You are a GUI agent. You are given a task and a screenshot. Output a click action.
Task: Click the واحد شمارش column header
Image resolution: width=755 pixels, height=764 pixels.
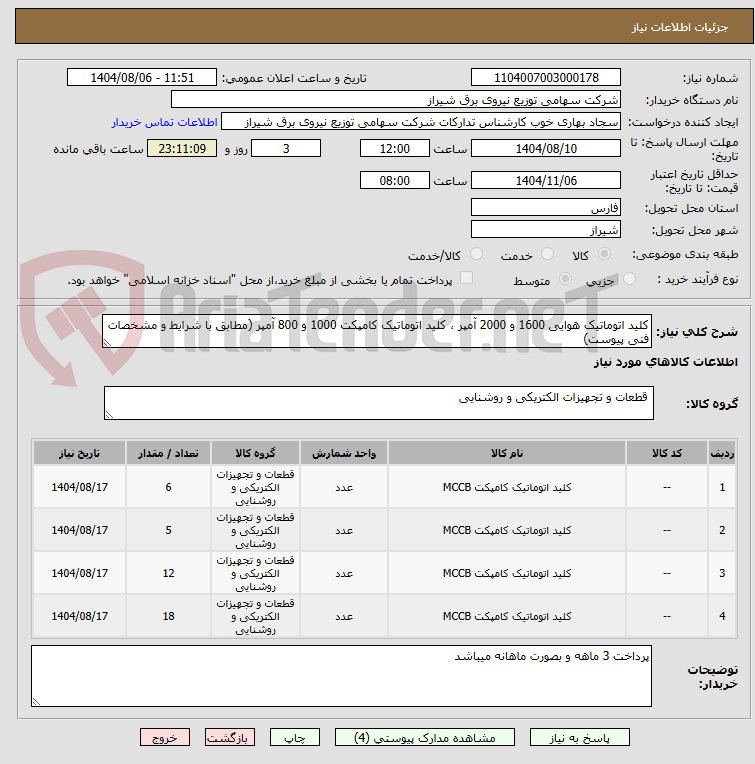click(344, 453)
